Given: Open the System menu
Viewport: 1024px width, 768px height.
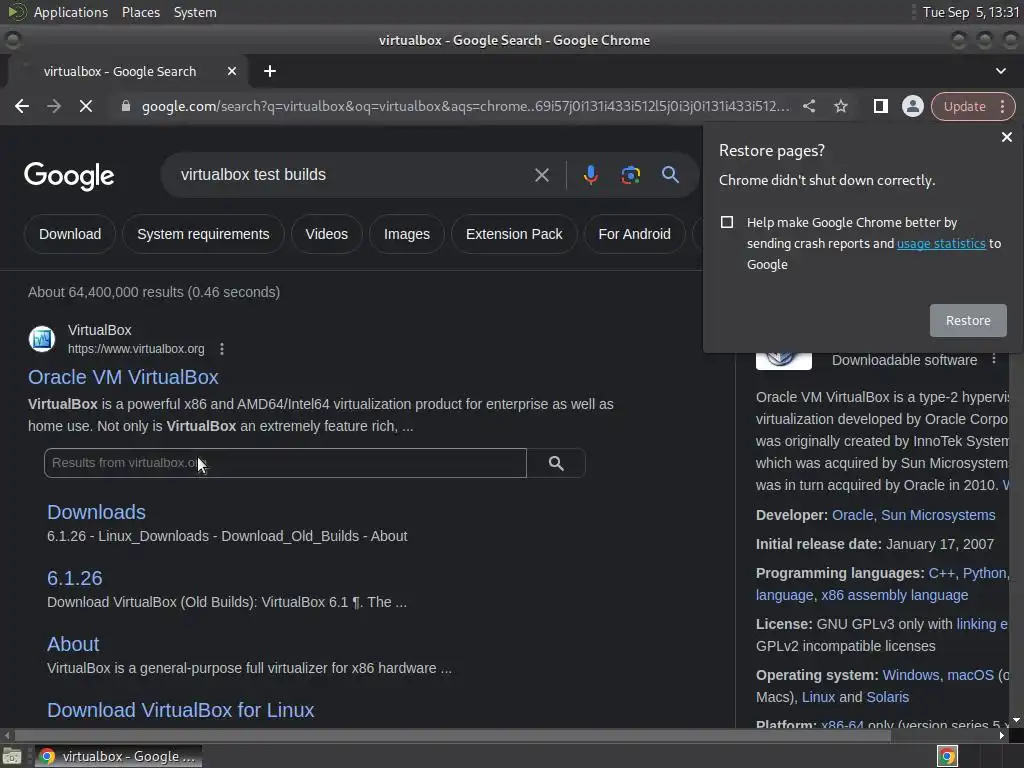Looking at the screenshot, I should coord(195,12).
